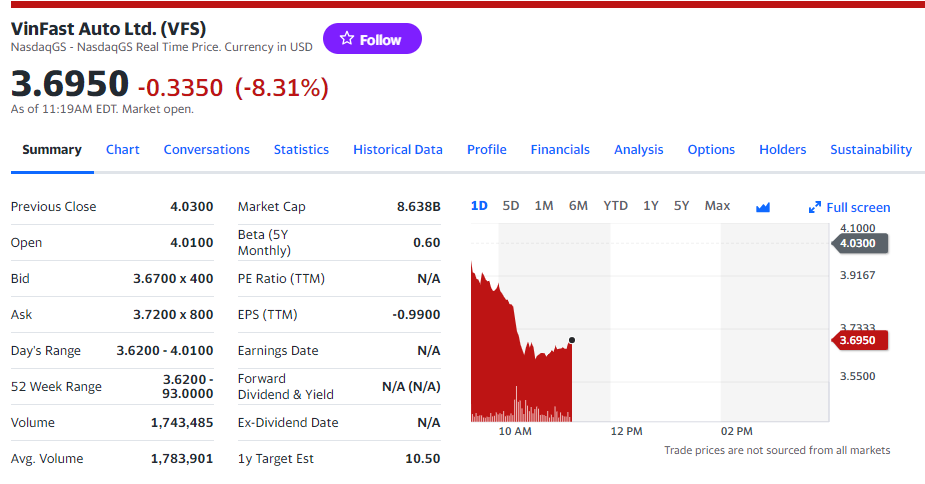This screenshot has height=484, width=925.
Task: Open the chart type icon
Action: [763, 207]
